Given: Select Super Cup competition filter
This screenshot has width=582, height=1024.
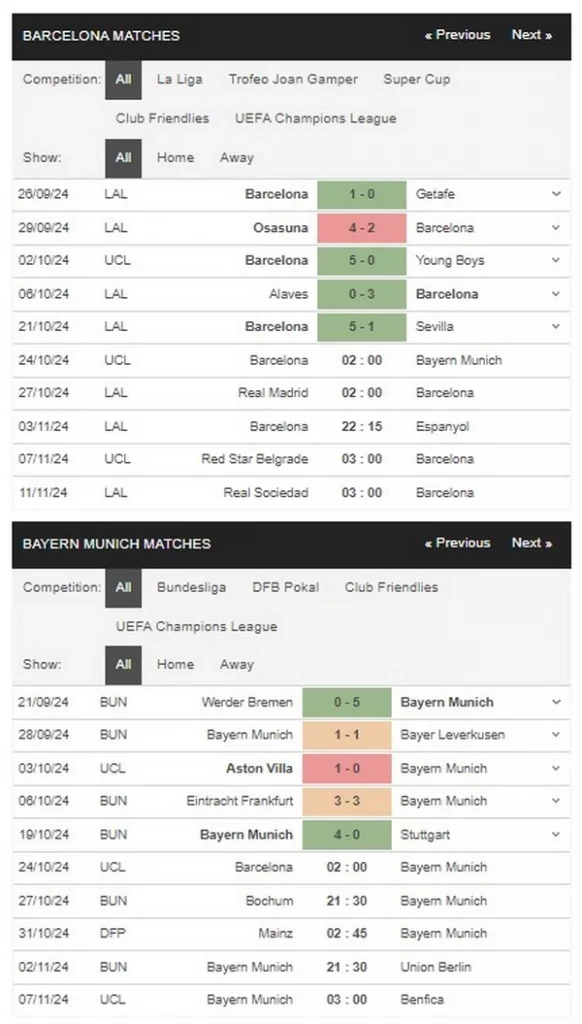Looking at the screenshot, I should pos(417,80).
